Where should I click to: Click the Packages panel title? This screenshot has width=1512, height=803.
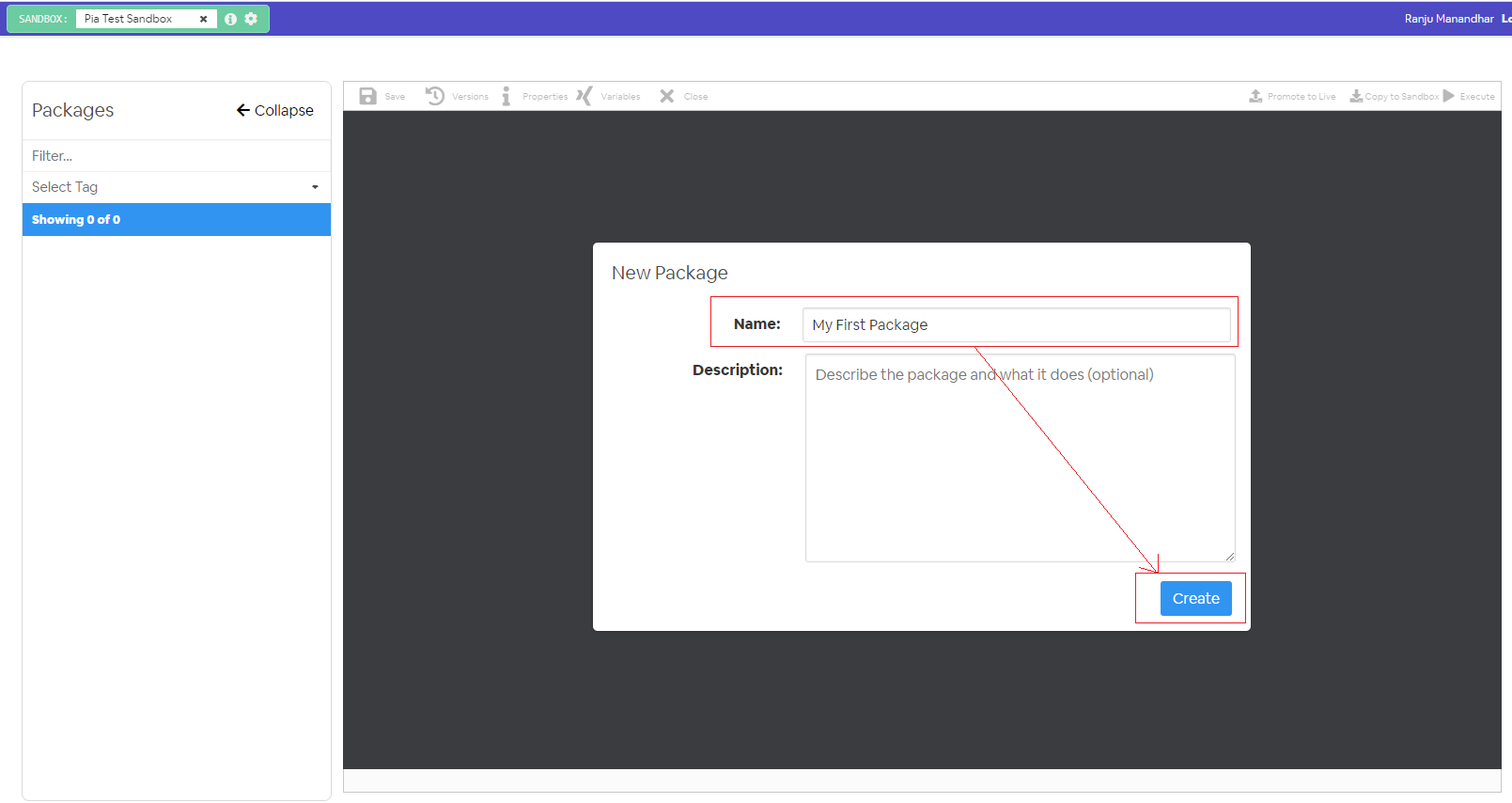tap(72, 110)
